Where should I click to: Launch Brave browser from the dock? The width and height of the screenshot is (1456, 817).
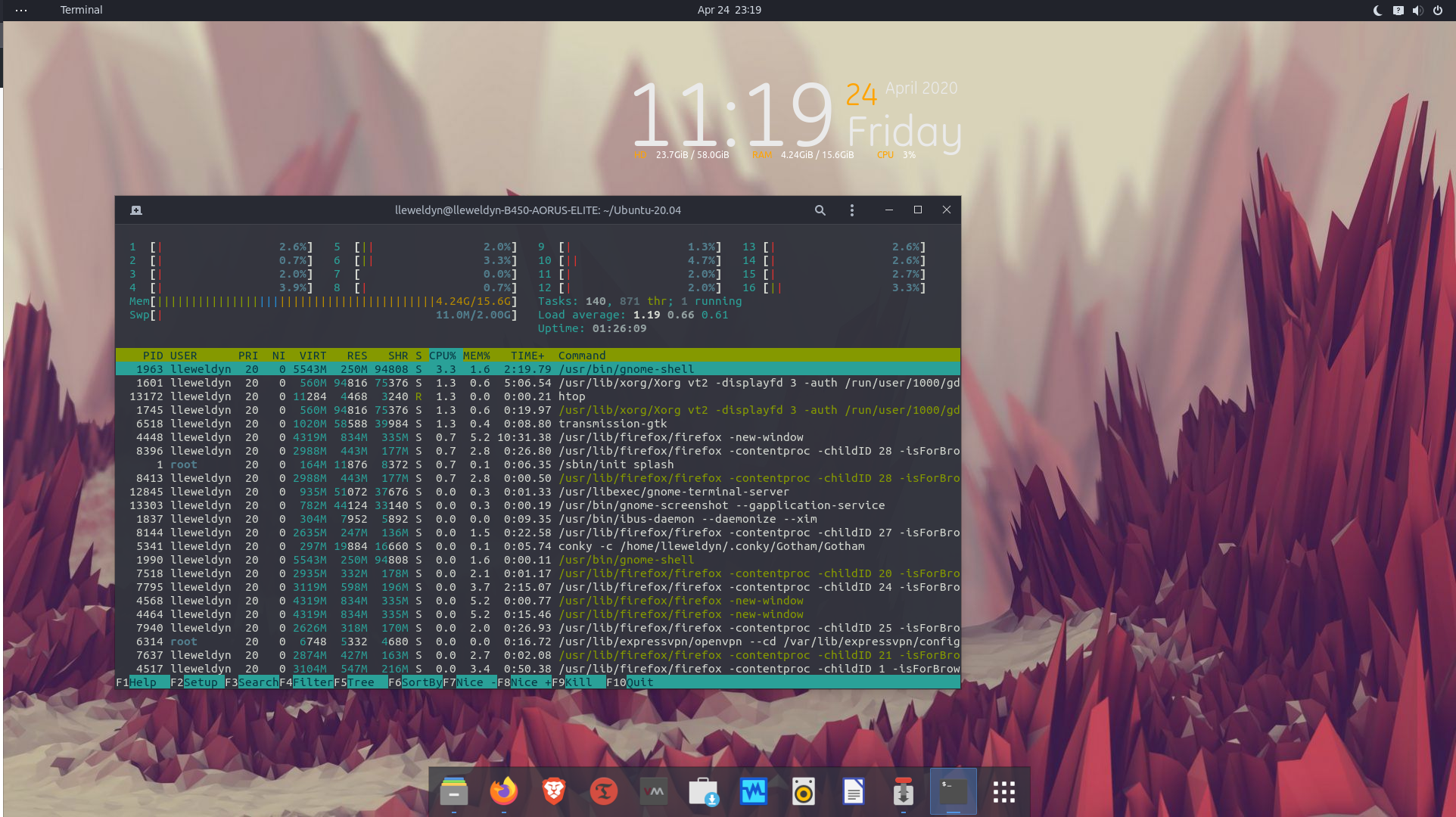553,791
